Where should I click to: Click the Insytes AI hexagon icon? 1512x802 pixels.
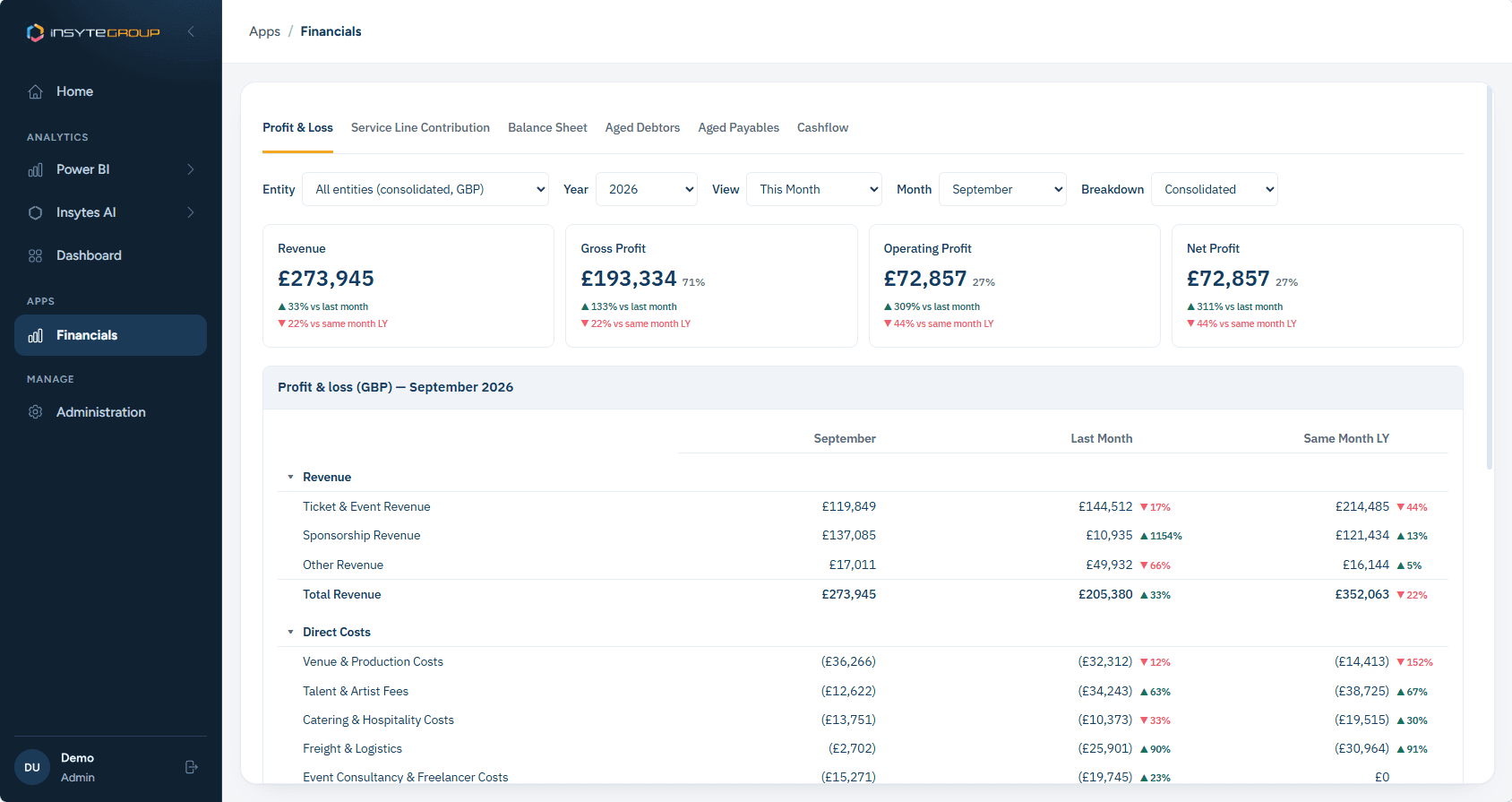click(36, 212)
